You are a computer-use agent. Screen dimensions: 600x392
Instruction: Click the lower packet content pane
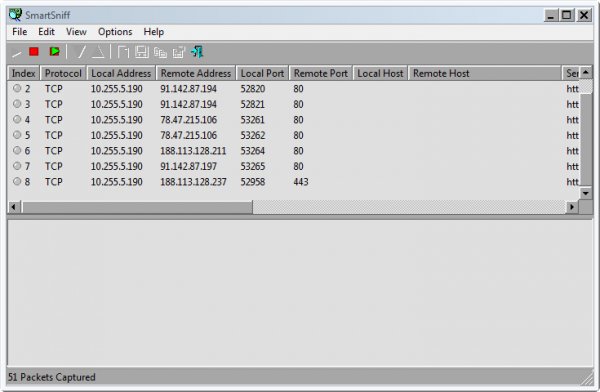300,293
